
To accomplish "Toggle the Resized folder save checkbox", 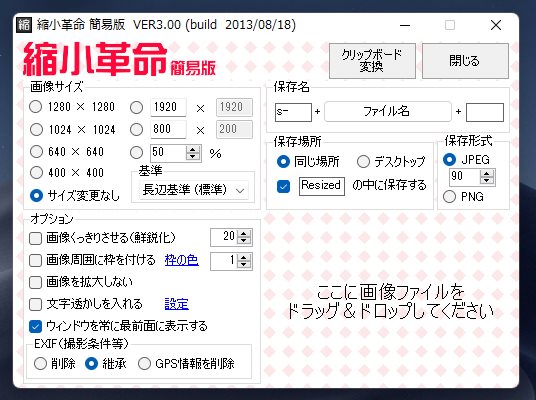I will click(x=283, y=186).
